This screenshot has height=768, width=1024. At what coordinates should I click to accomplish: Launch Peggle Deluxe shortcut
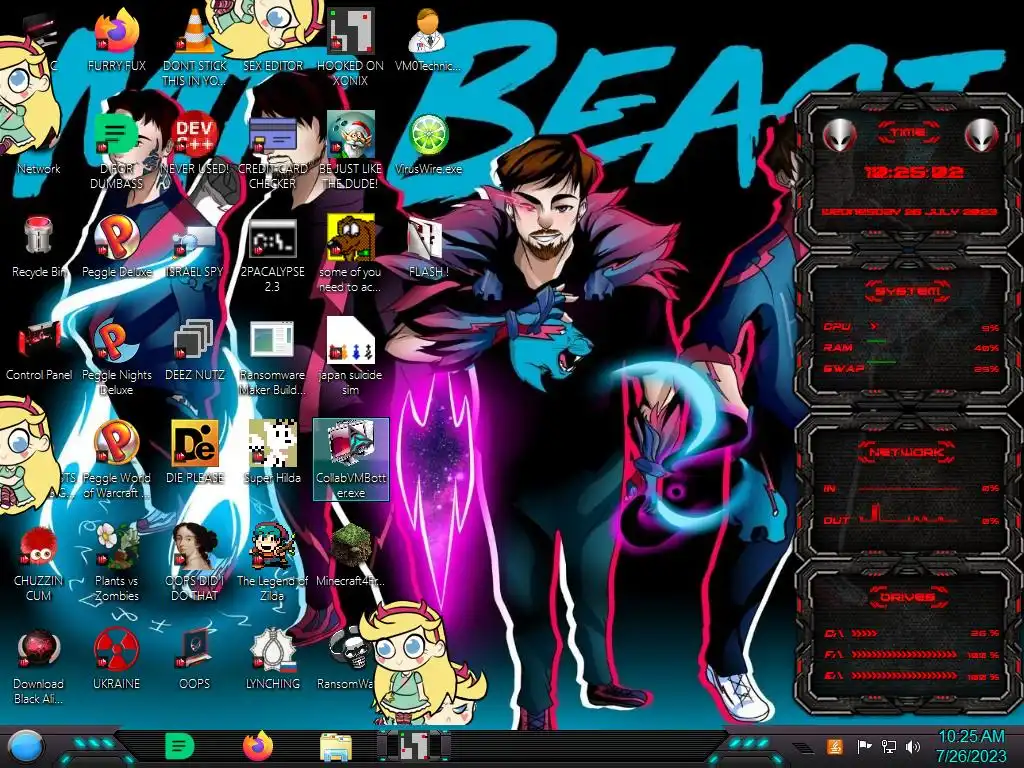[x=116, y=246]
